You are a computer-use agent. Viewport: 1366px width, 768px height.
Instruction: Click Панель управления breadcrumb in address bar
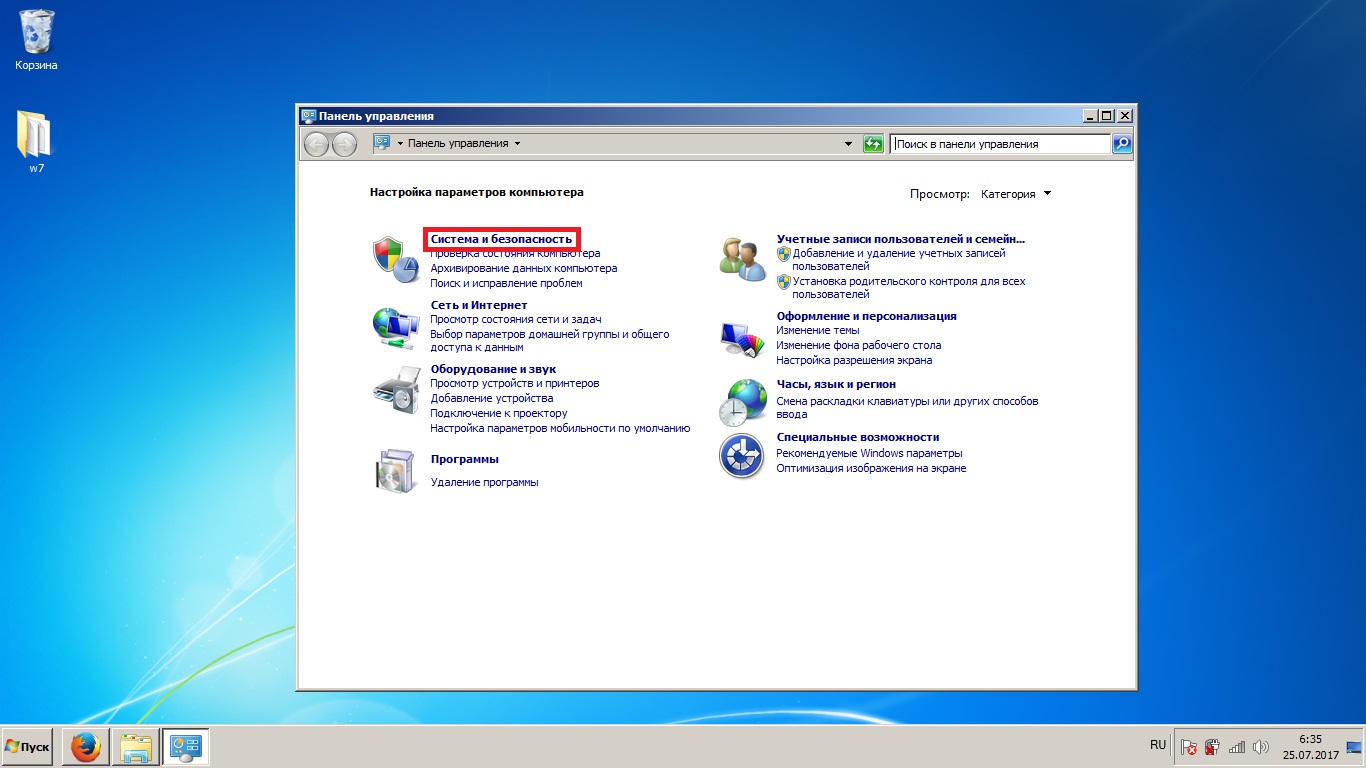coord(458,144)
